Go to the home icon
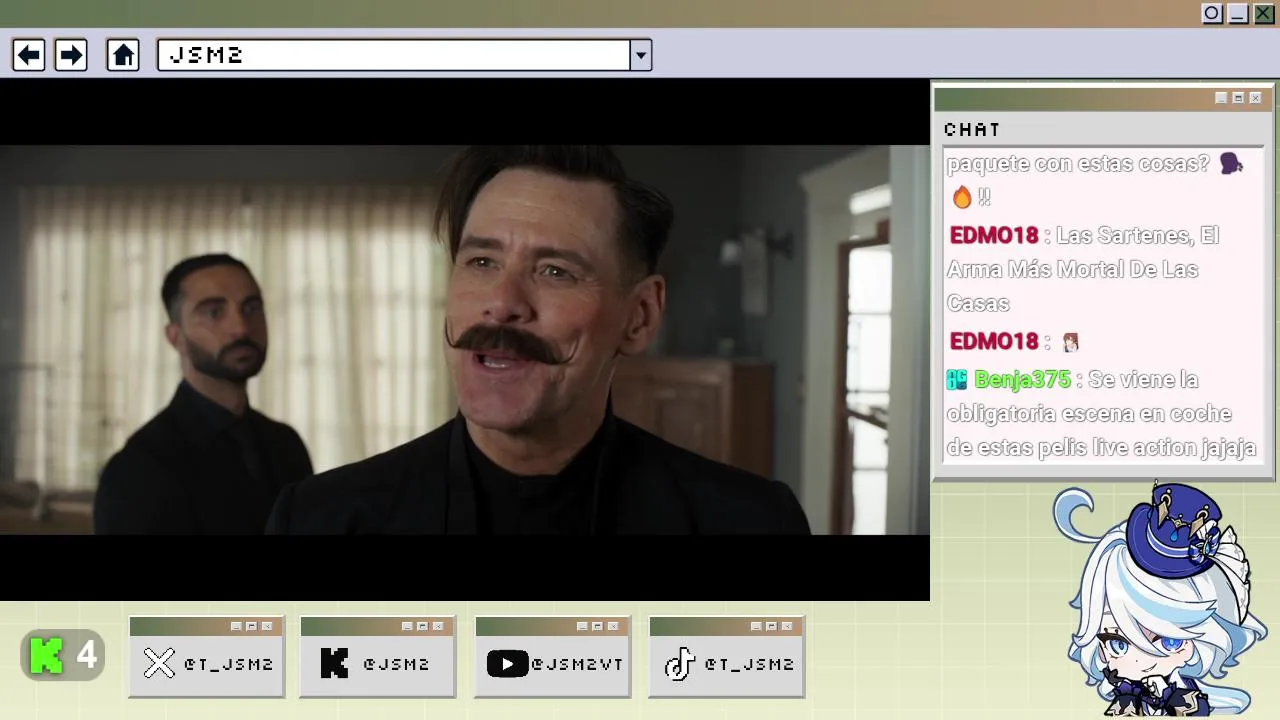The width and height of the screenshot is (1280, 720). click(x=123, y=55)
